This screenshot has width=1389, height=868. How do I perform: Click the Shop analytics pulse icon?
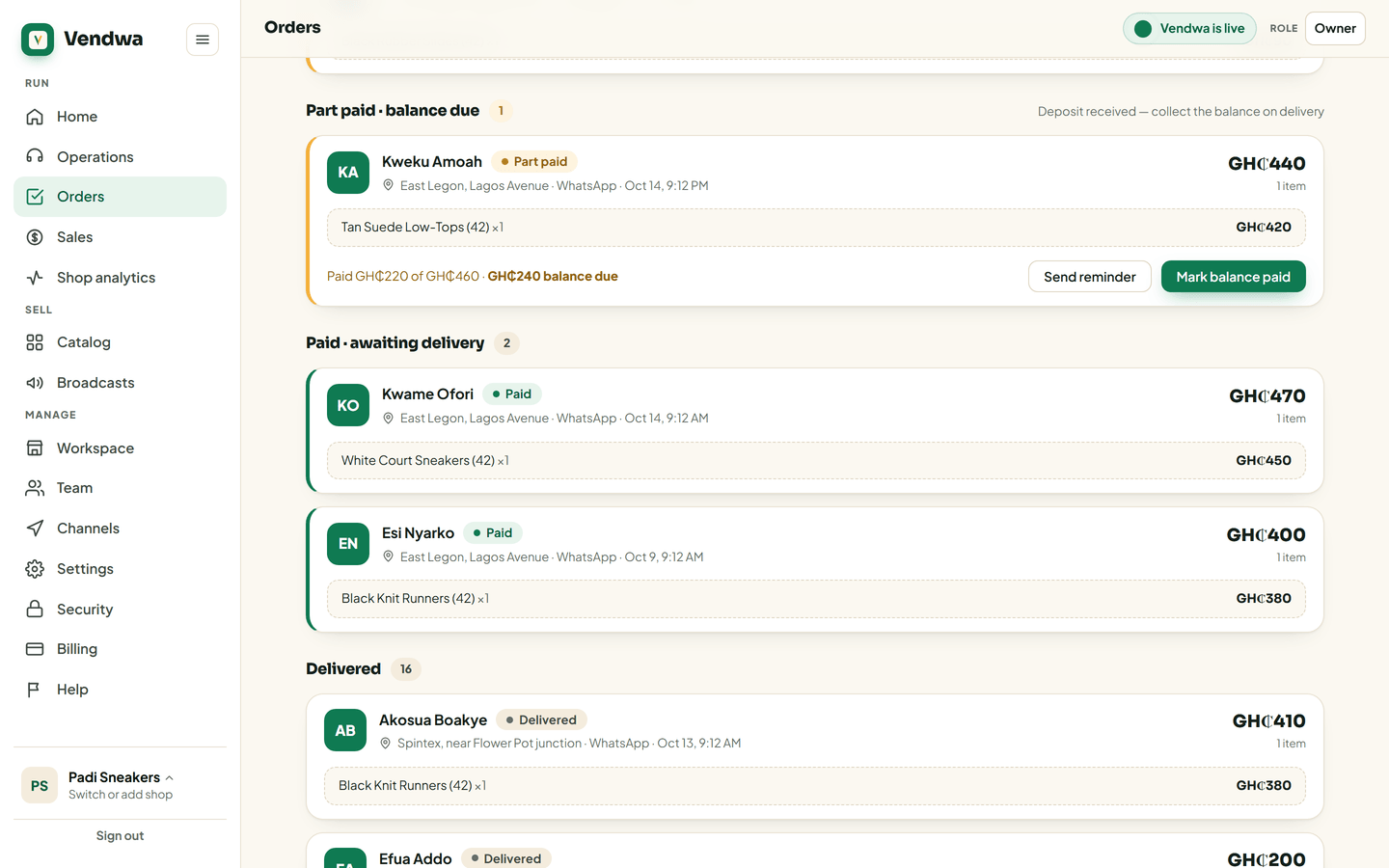[x=35, y=278]
